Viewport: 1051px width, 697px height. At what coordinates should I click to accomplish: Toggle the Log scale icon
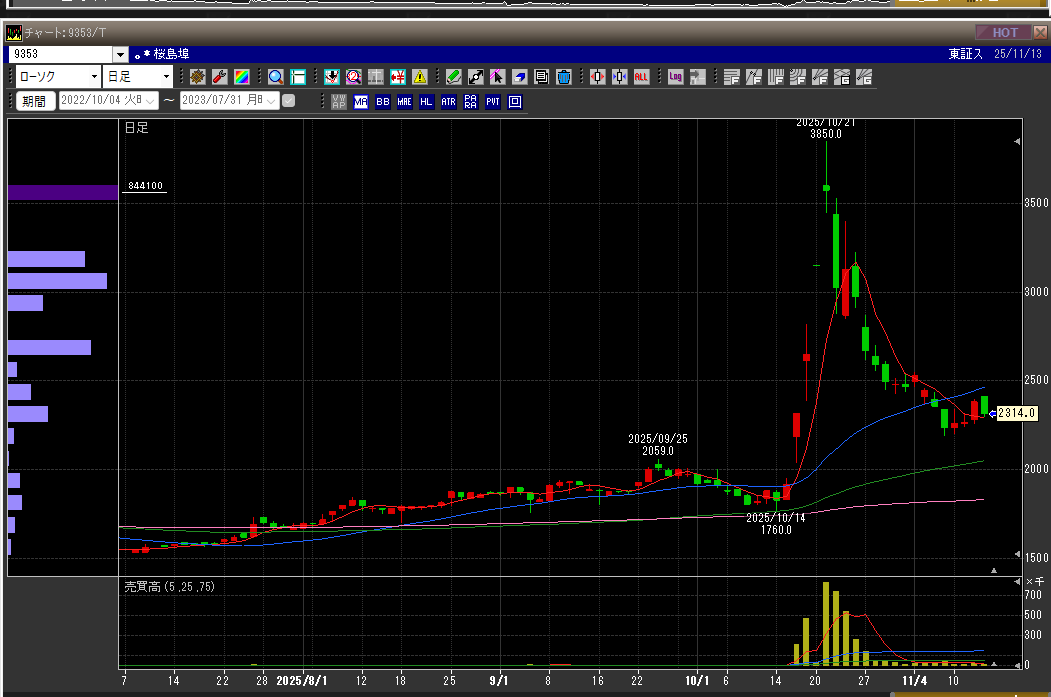(675, 76)
